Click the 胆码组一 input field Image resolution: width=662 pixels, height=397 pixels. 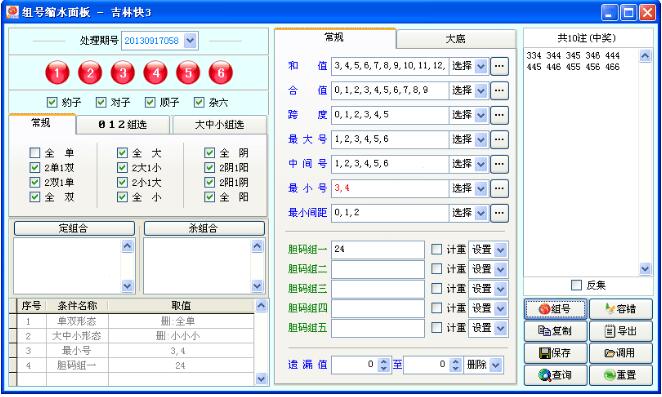click(x=377, y=250)
